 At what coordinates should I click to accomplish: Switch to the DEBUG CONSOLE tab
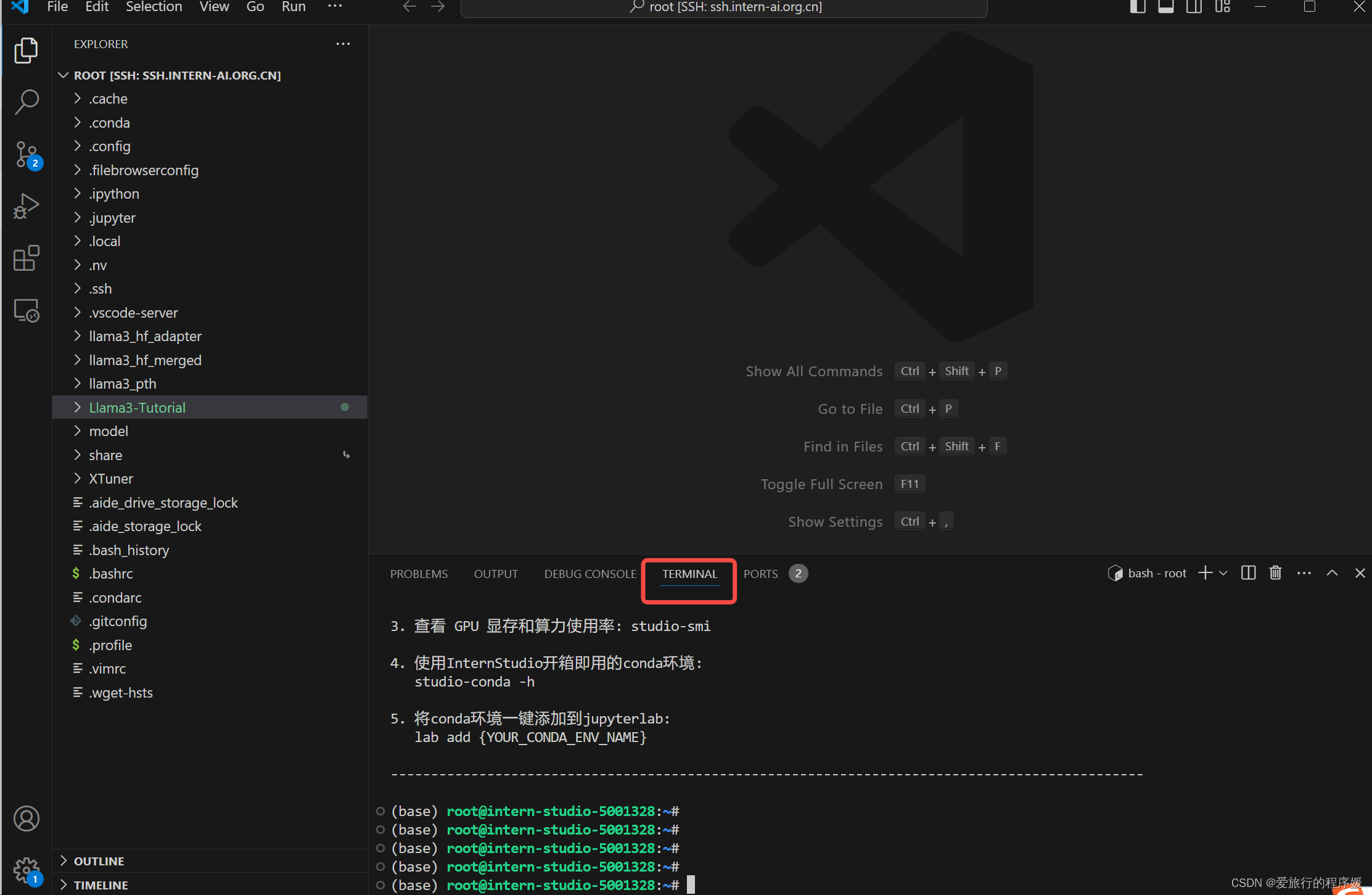pyautogui.click(x=590, y=574)
